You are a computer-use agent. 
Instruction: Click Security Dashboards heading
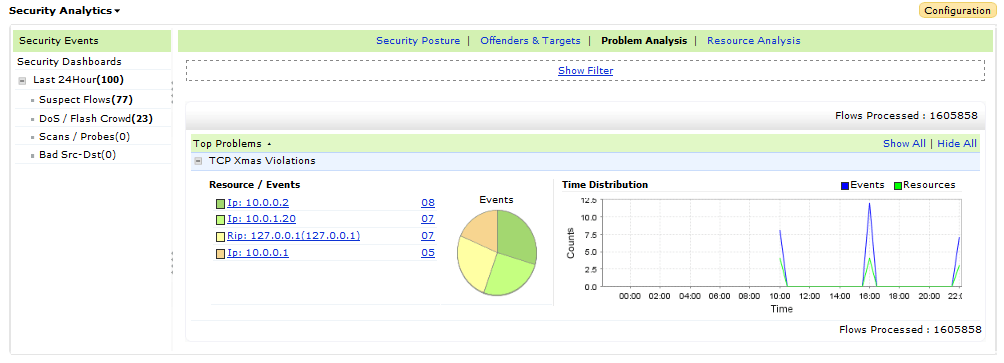(x=69, y=61)
